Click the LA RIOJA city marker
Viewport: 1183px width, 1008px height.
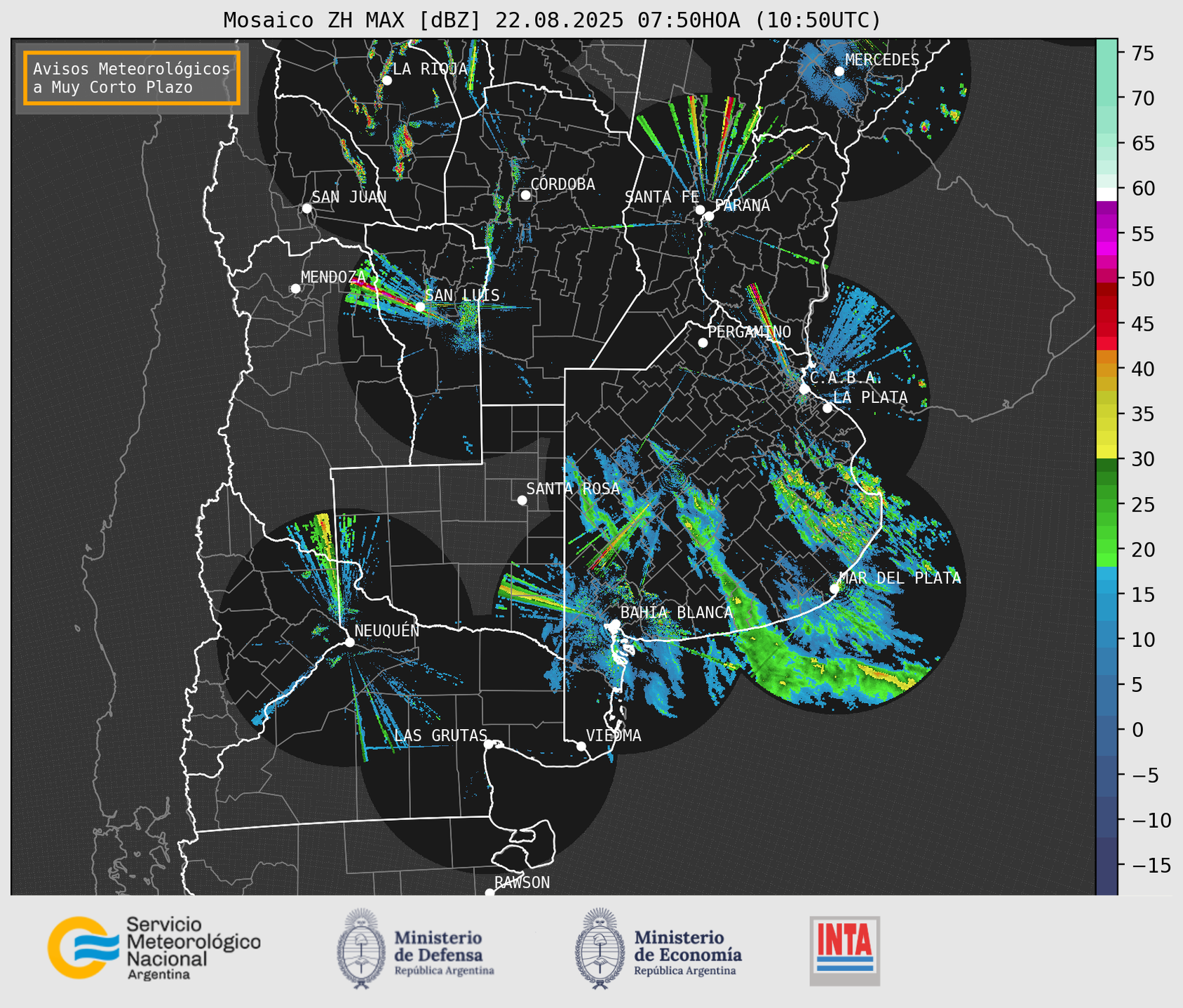(x=386, y=81)
